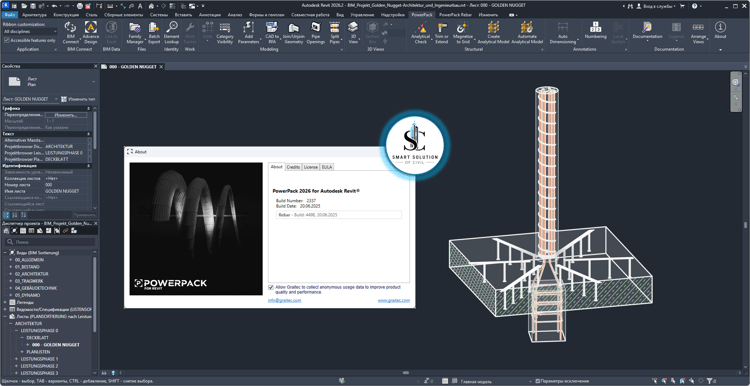Viewport: 750px width, 386px height.
Task: Click the 04_GEBÄUDETECHNIK tree item
Action: coord(36,288)
